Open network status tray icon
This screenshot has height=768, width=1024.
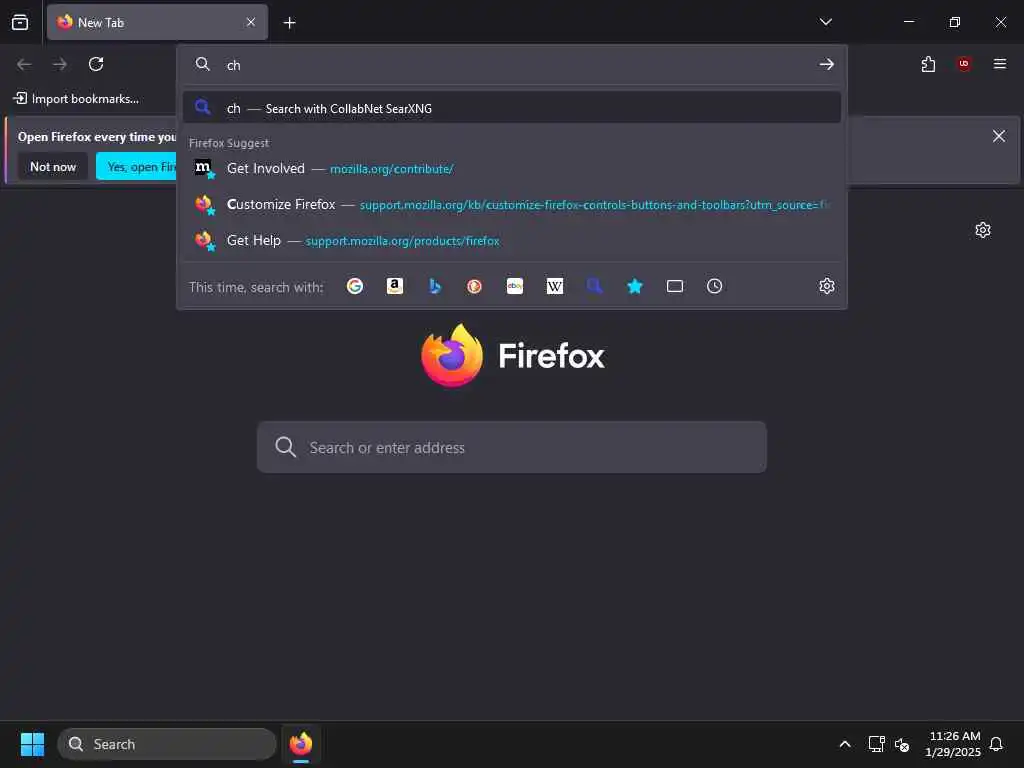pyautogui.click(x=876, y=744)
